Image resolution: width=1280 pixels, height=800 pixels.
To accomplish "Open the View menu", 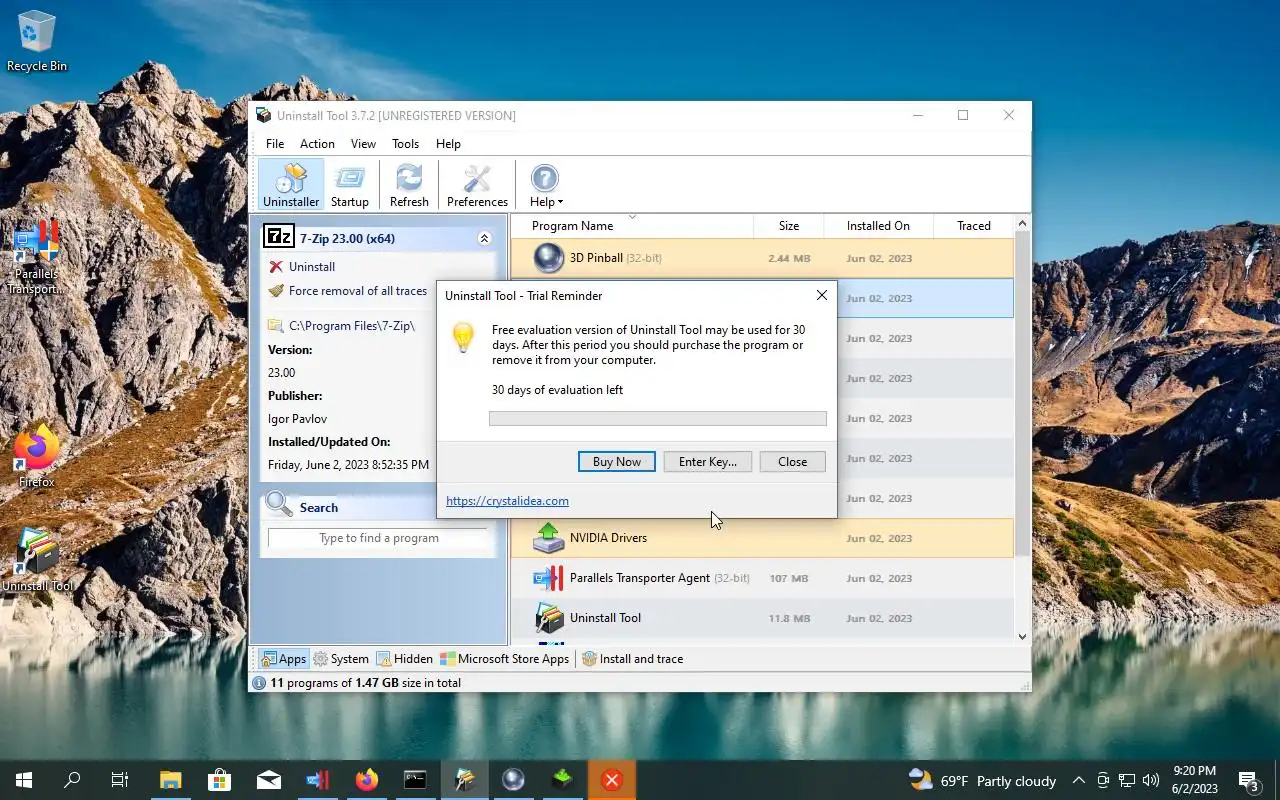I will (363, 144).
